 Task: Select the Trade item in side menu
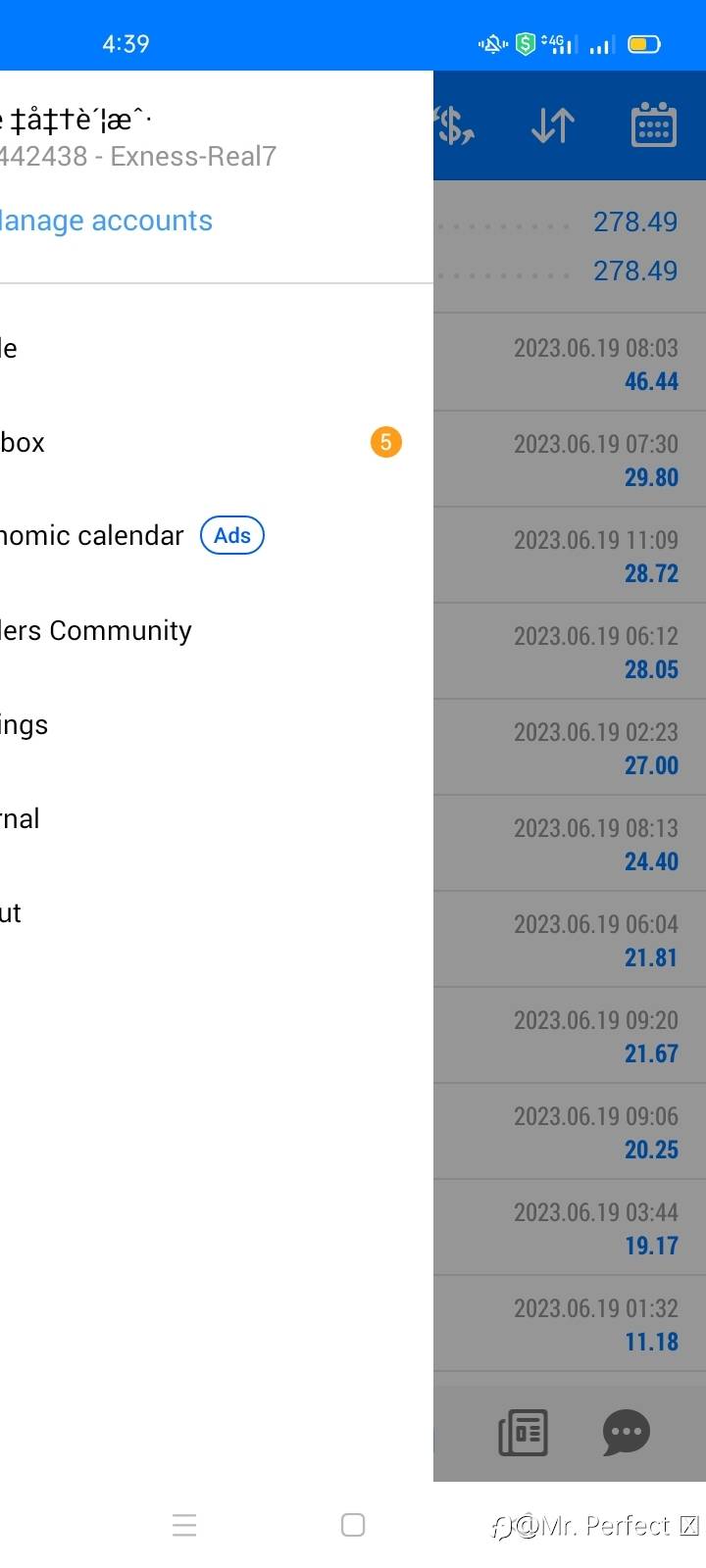point(10,348)
